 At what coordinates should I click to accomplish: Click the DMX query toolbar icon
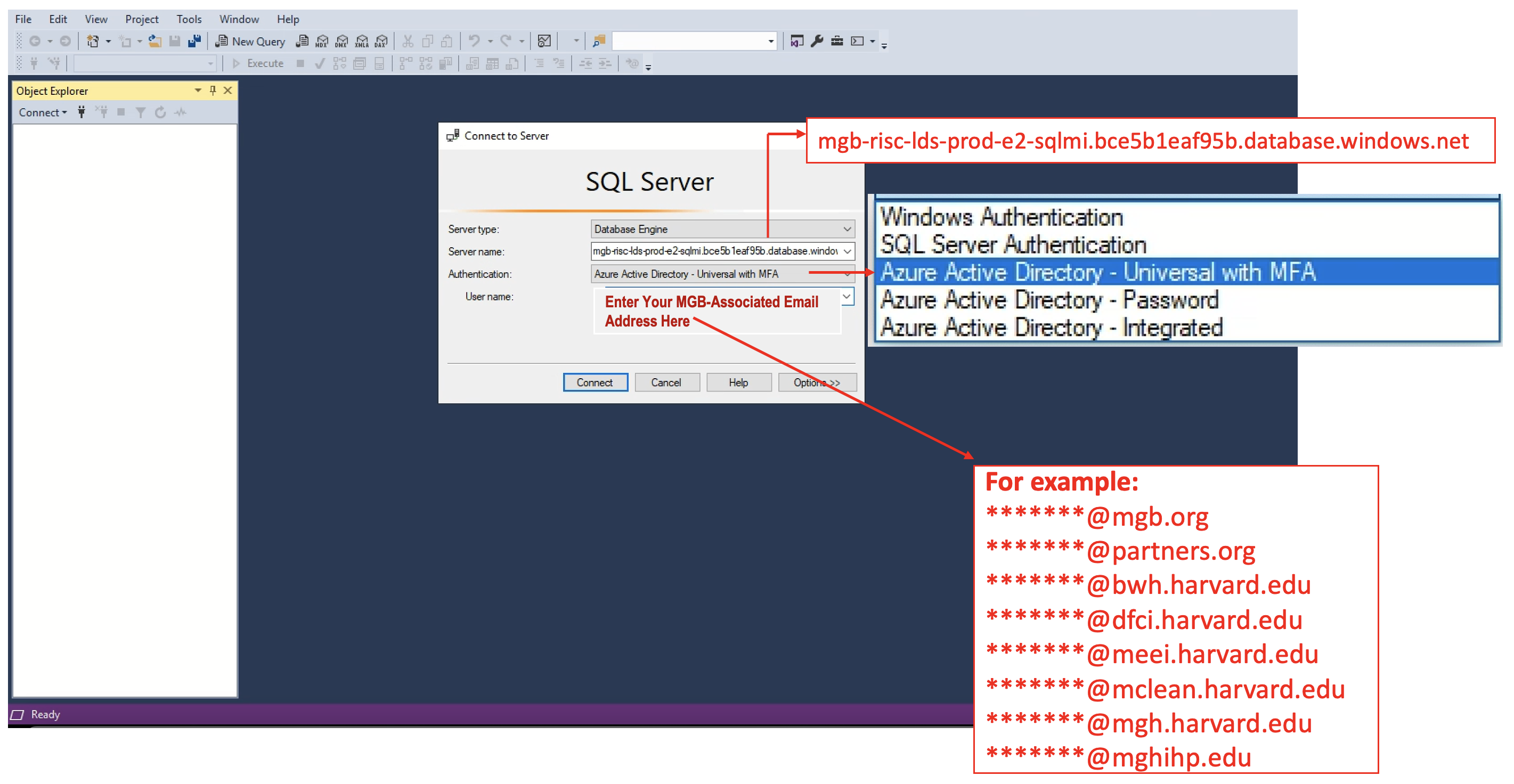(x=342, y=41)
